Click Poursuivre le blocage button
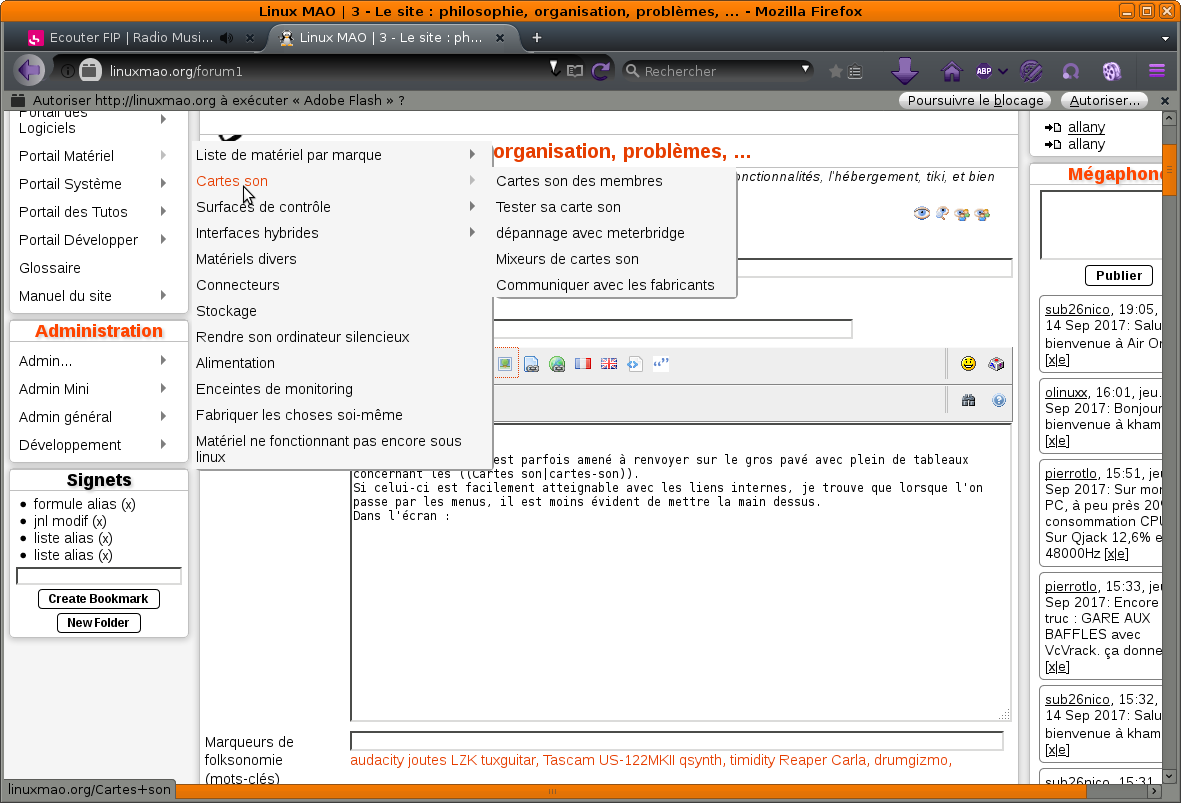This screenshot has width=1181, height=803. pos(975,100)
